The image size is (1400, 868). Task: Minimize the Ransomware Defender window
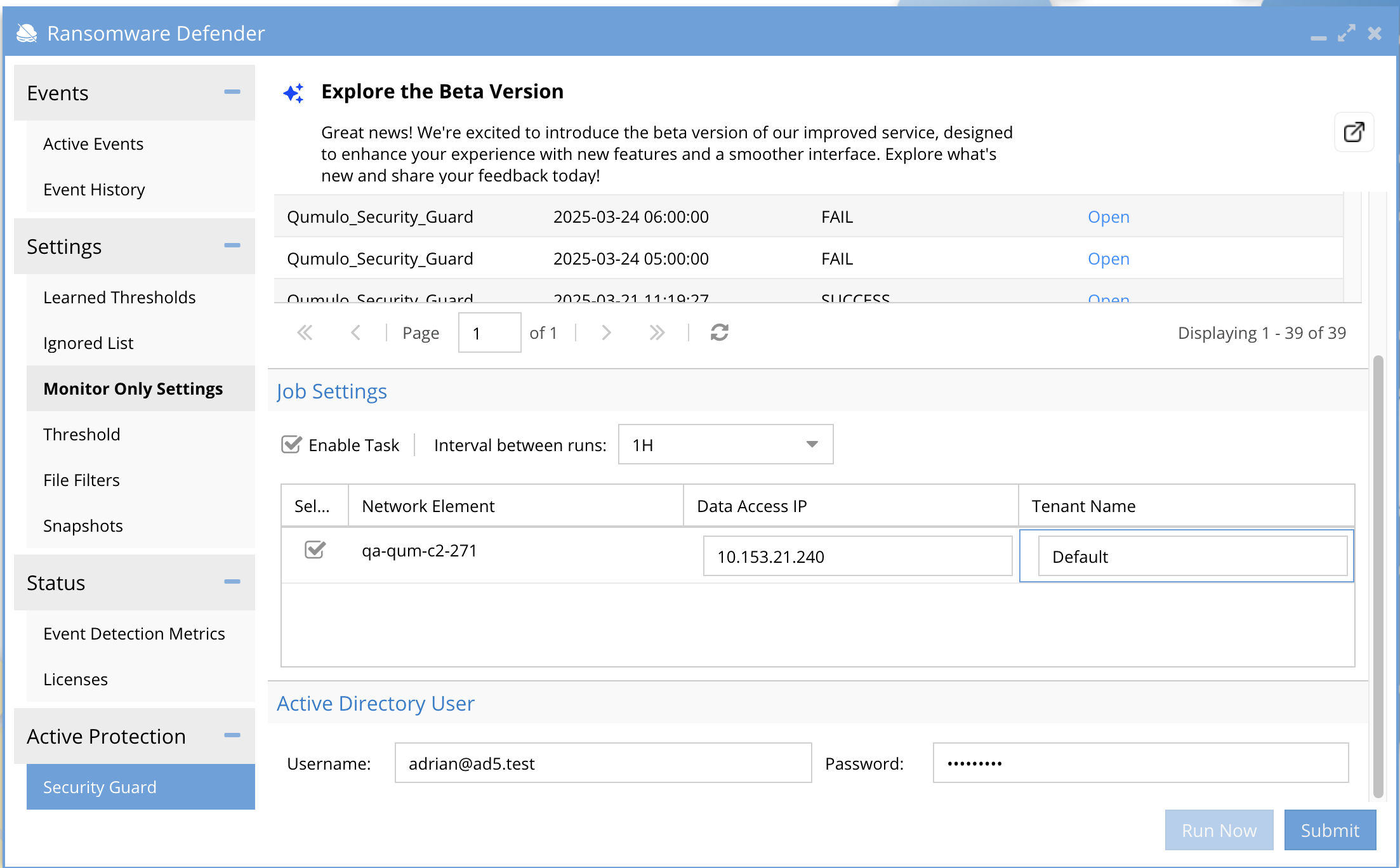point(1318,37)
